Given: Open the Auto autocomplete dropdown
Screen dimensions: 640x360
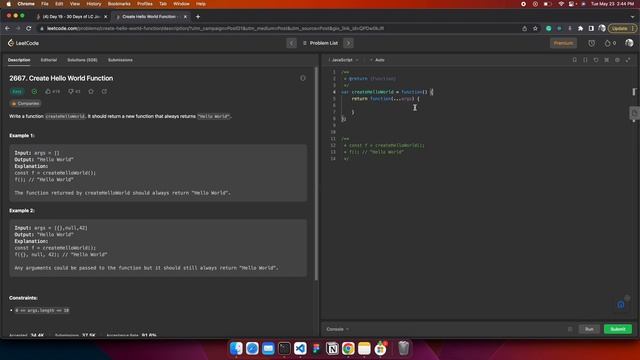Looking at the screenshot, I should [x=378, y=60].
